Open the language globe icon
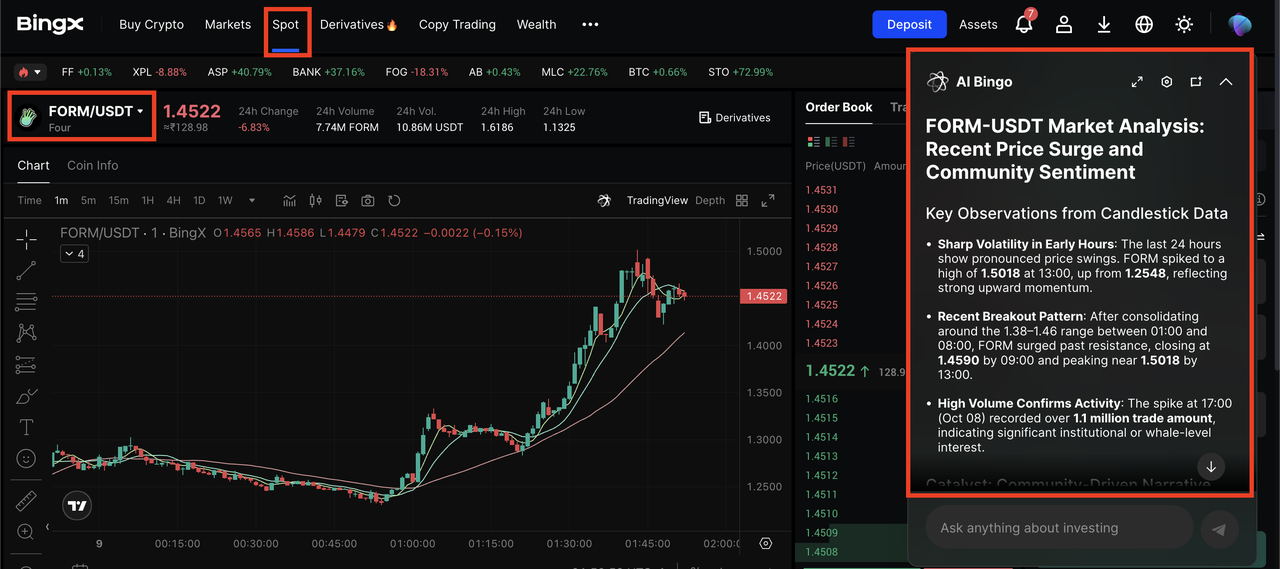Viewport: 1280px width, 569px height. [1144, 25]
